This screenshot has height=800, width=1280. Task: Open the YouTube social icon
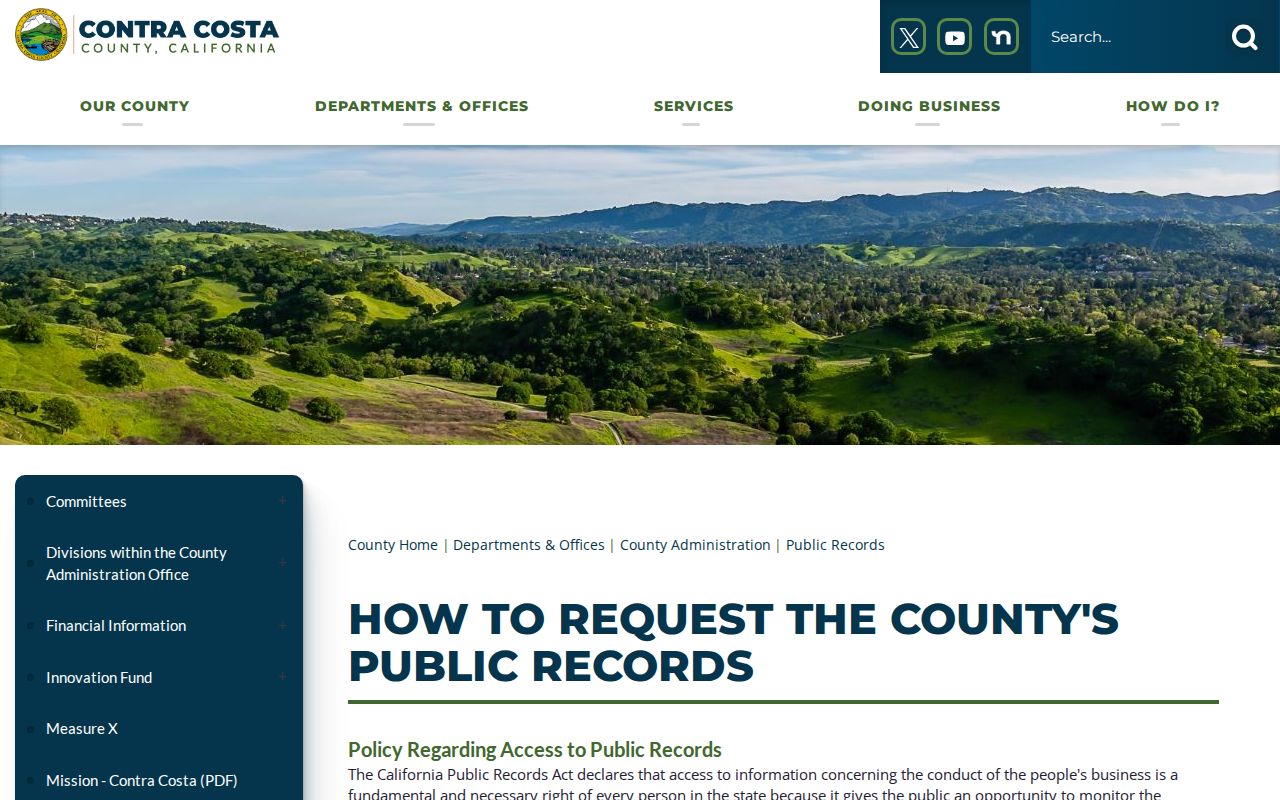pyautogui.click(x=955, y=37)
